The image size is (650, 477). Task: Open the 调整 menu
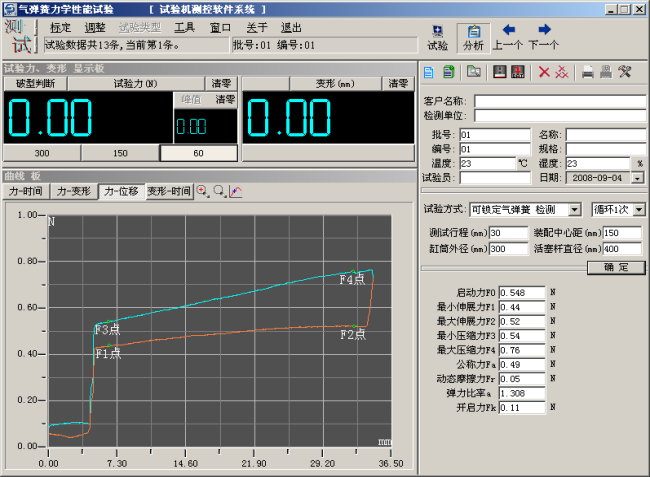click(95, 28)
